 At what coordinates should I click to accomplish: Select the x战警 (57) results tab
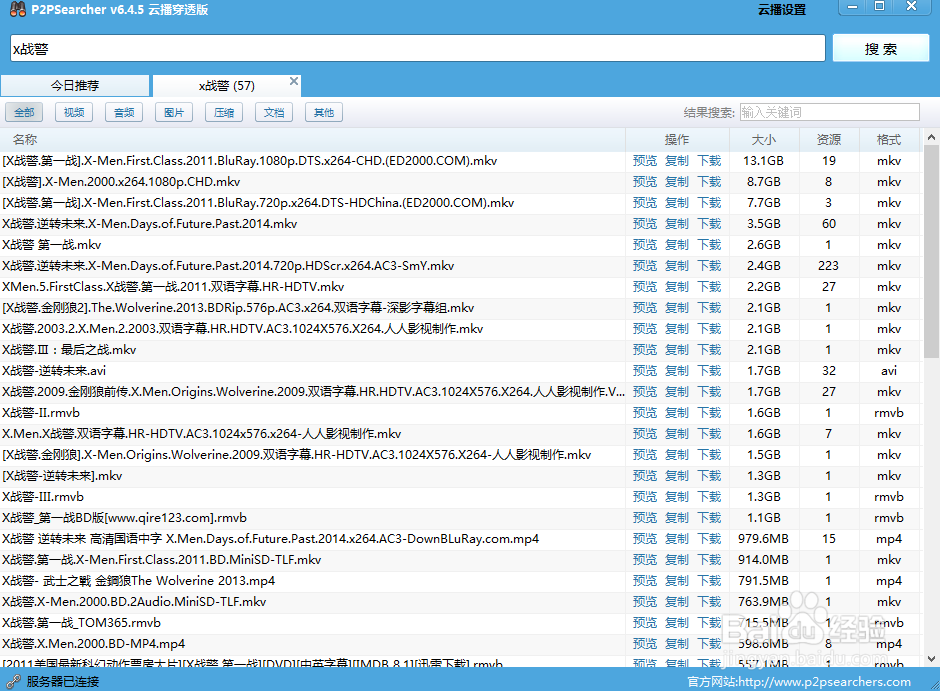(227, 86)
